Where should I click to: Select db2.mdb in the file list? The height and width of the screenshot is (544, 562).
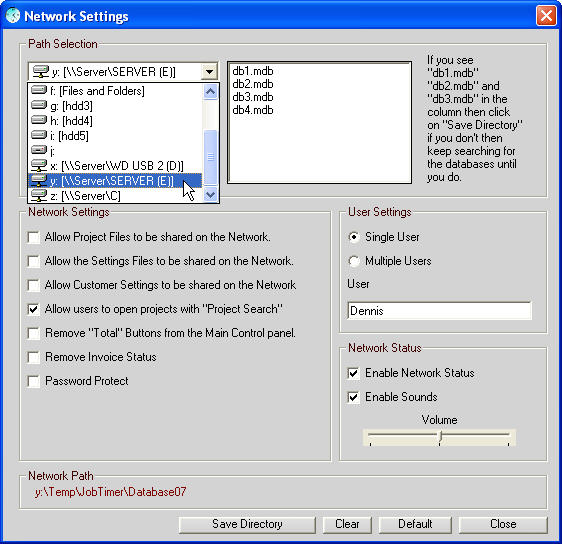tap(253, 84)
